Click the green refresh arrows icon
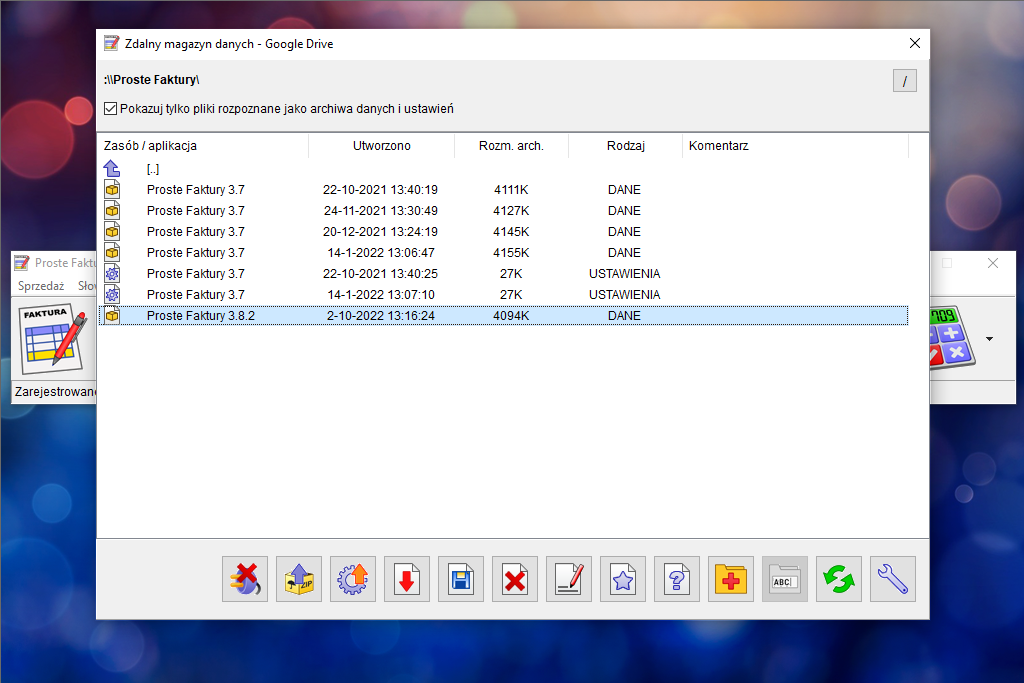 pyautogui.click(x=839, y=579)
